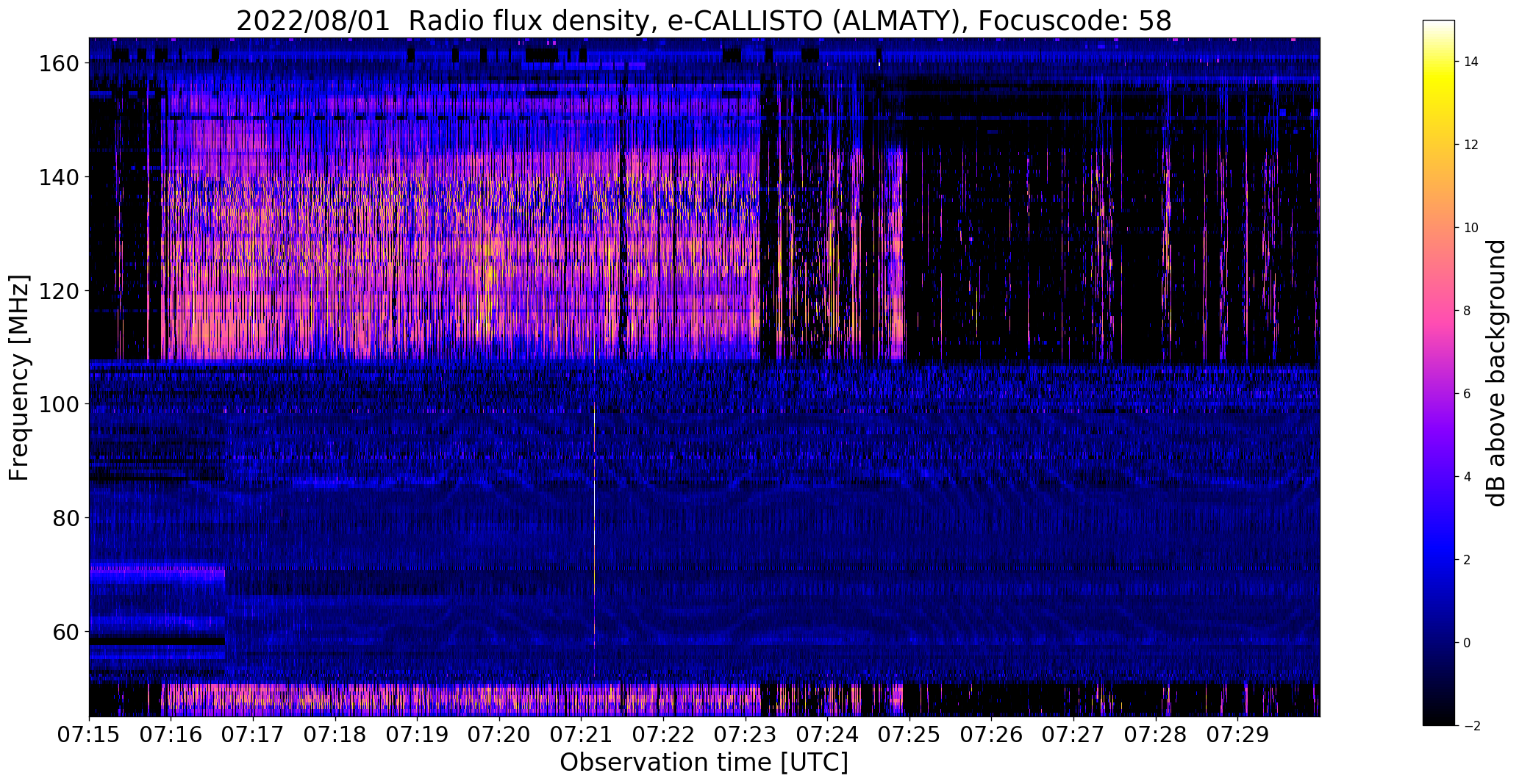
Task: Click the 07:25 time tick label
Action: click(909, 735)
